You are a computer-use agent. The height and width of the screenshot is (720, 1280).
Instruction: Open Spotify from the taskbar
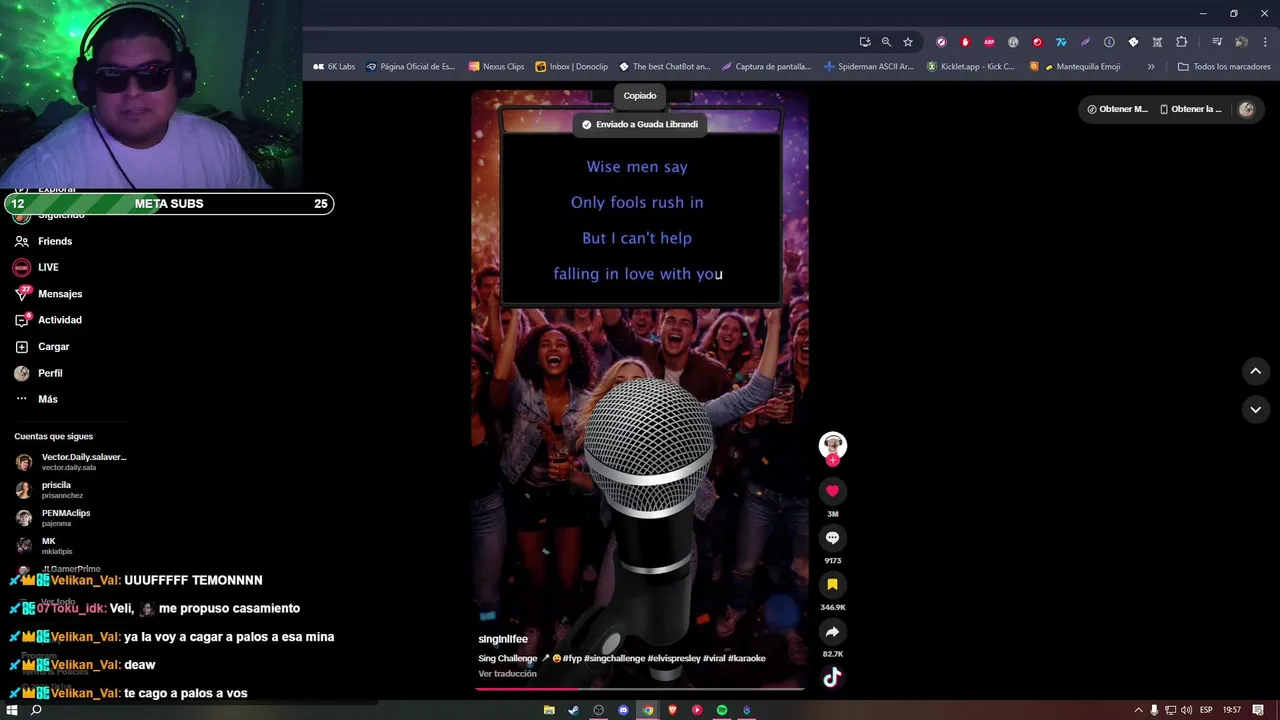[722, 710]
